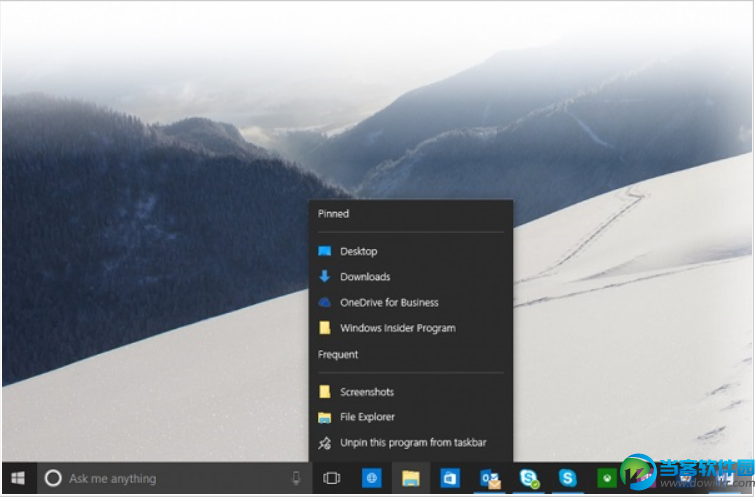Focus the 'Ask me anything' search box
The height and width of the screenshot is (497, 756).
[x=175, y=478]
